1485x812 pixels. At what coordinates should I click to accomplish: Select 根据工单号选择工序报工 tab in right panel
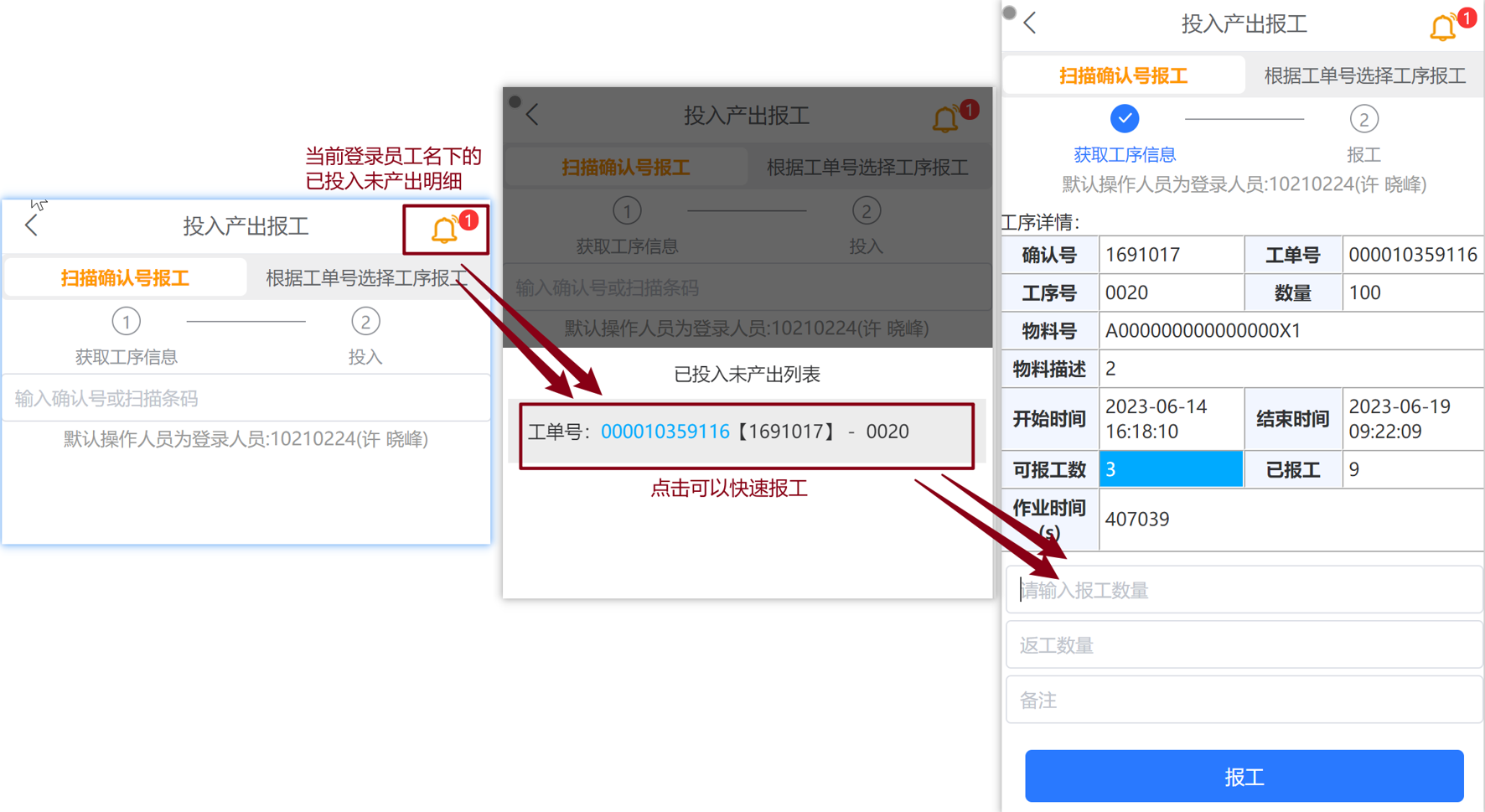point(1365,76)
